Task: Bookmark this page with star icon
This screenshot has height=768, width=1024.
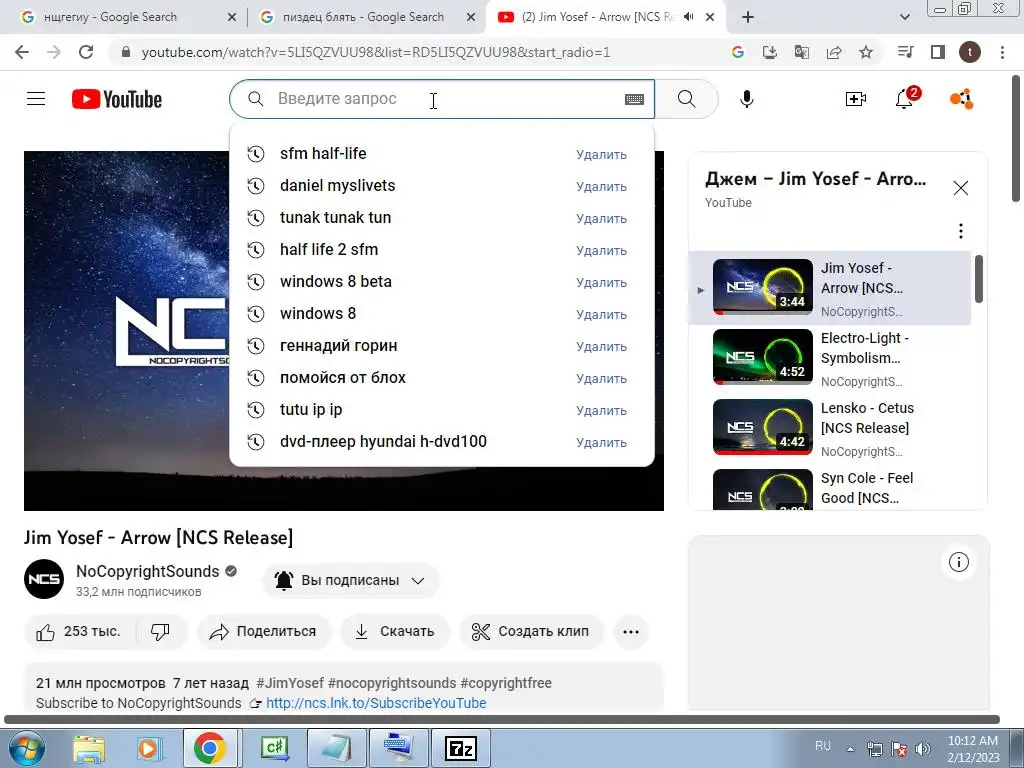Action: coord(866,52)
